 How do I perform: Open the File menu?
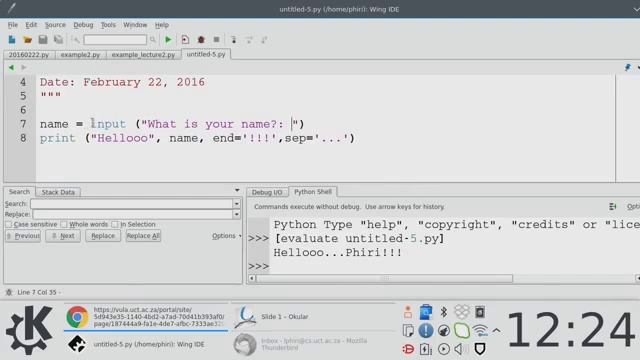pos(13,25)
